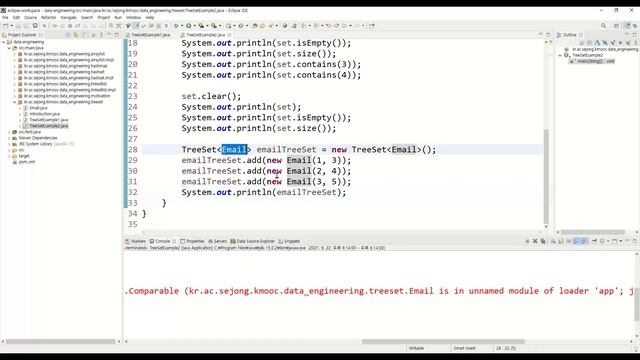Switch to TreeSetExample1.java editor tab

tap(150, 35)
